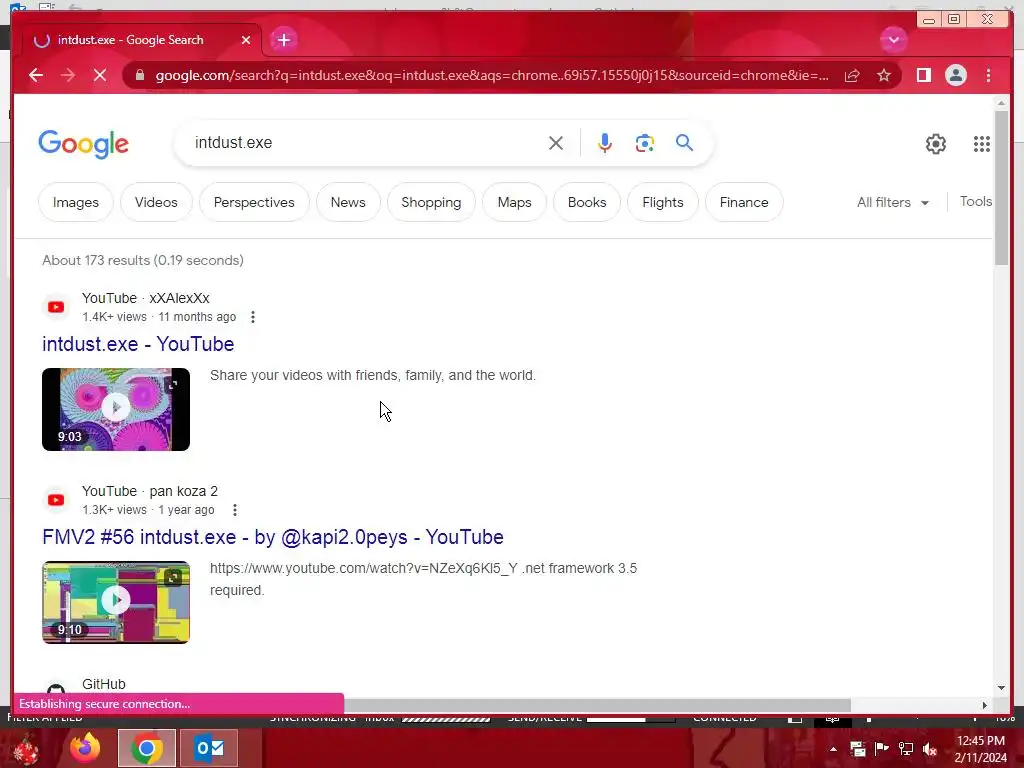Open more options for xXAlexXx result
This screenshot has height=768, width=1024.
coord(253,317)
